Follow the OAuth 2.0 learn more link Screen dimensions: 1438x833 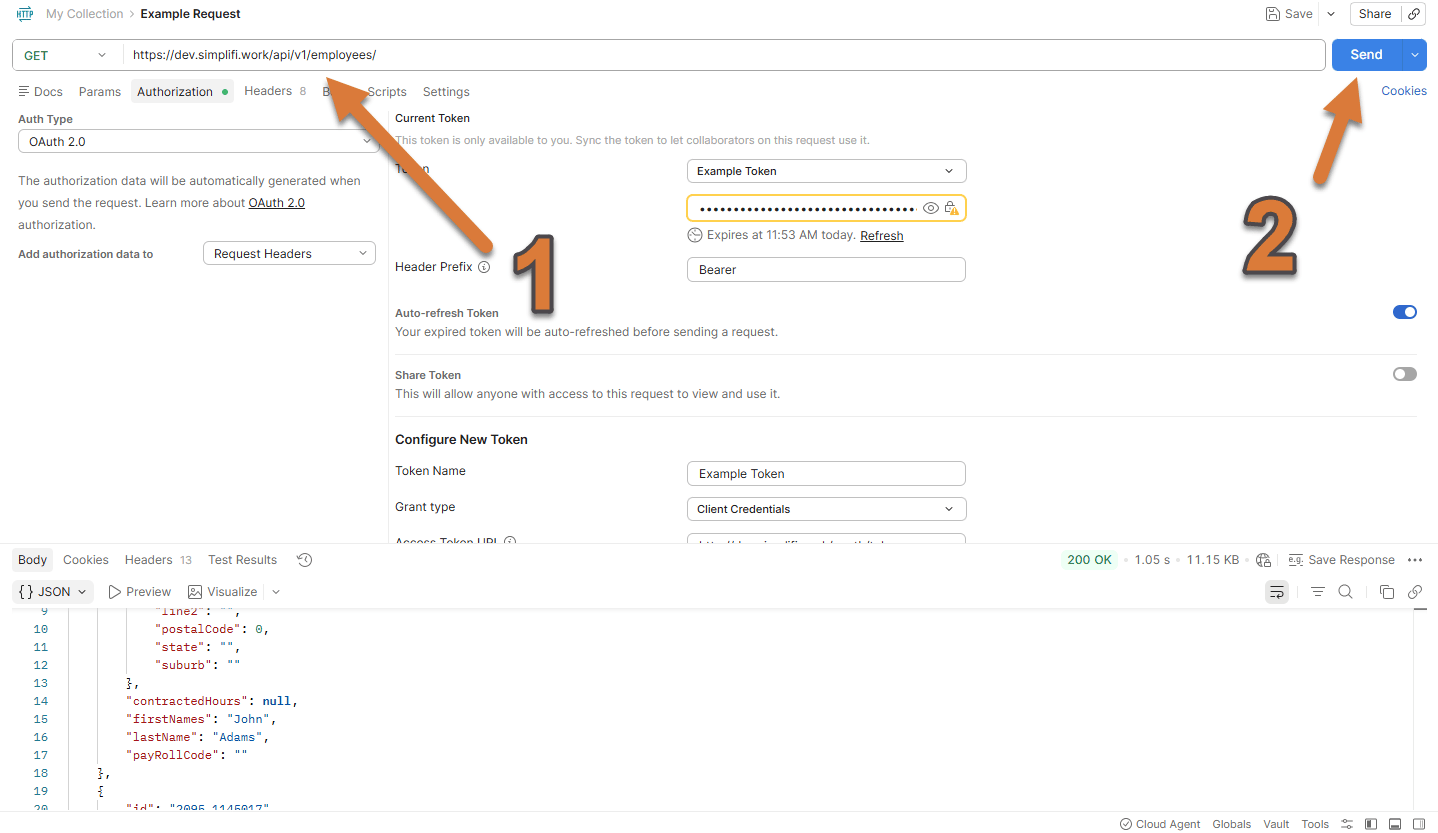click(x=277, y=203)
